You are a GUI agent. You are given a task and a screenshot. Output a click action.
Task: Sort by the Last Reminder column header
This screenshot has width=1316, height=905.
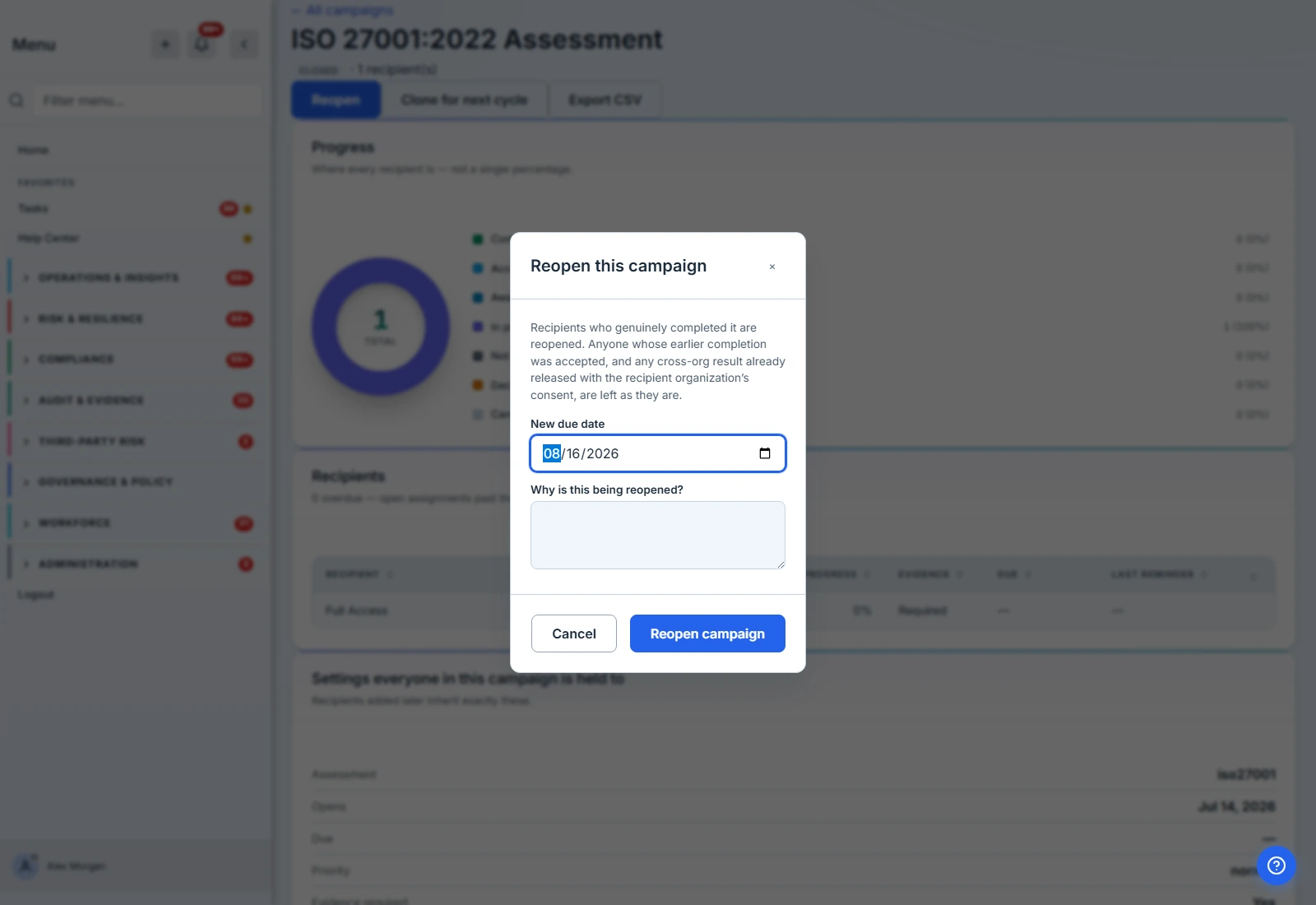pyautogui.click(x=1159, y=574)
